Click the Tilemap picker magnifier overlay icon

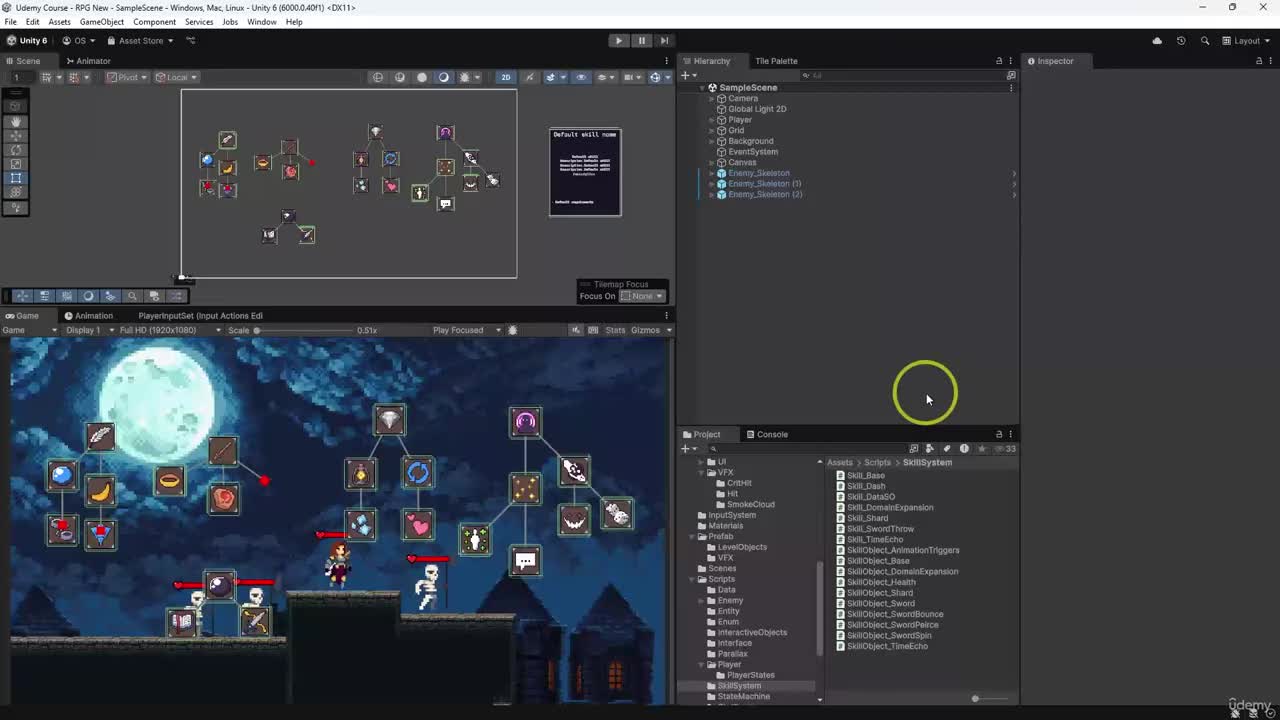132,296
